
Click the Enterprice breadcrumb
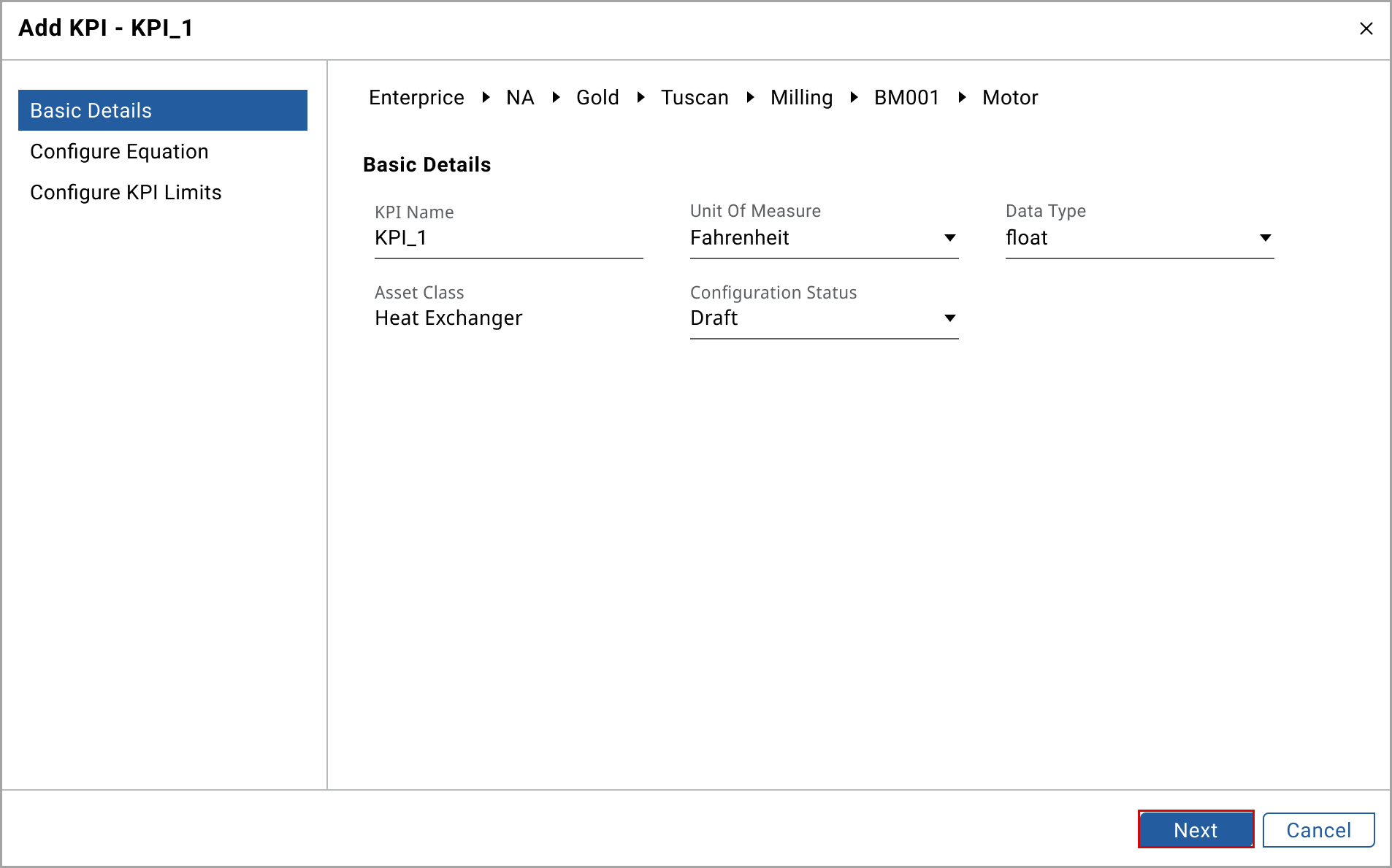tap(416, 97)
